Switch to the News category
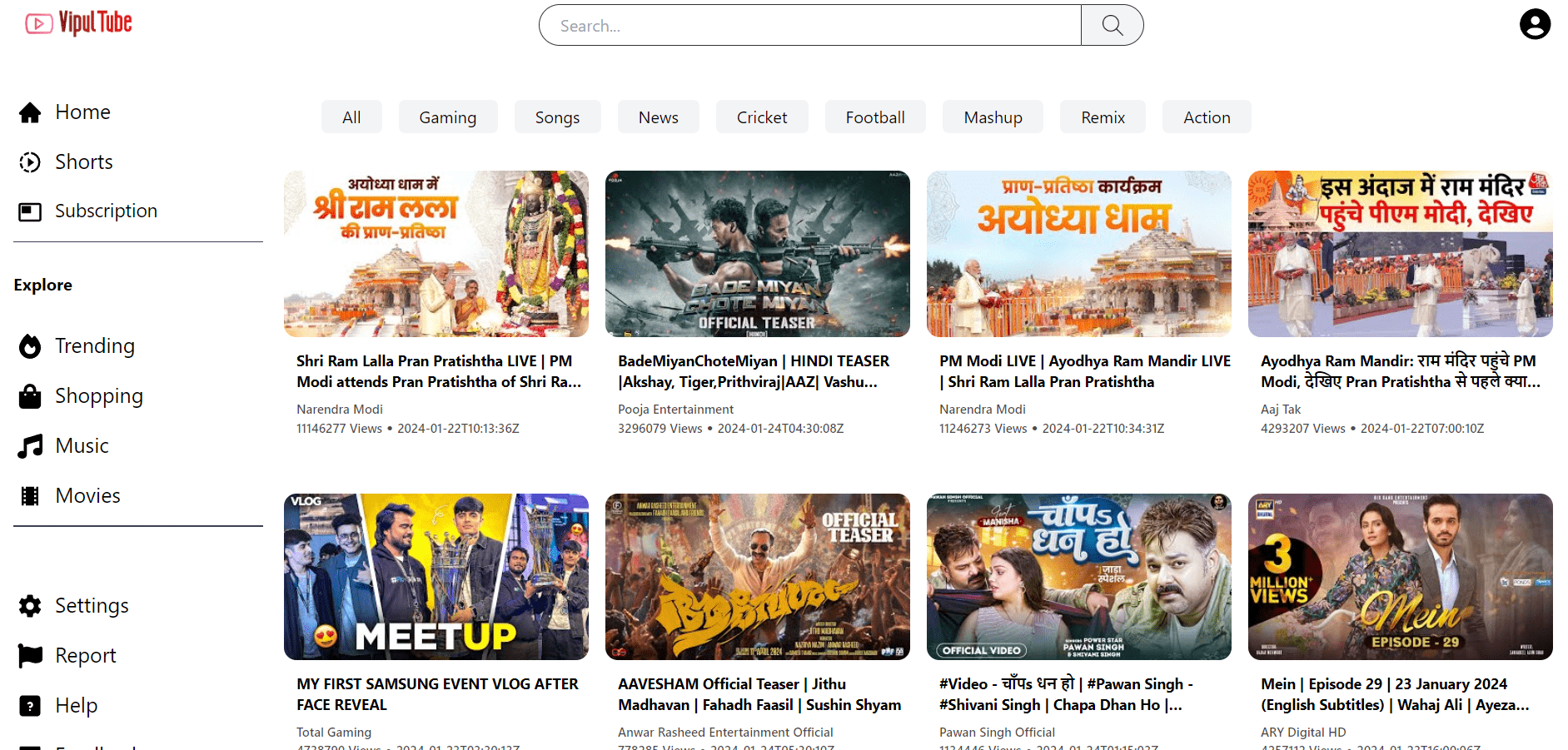This screenshot has width=1568, height=750. [659, 117]
